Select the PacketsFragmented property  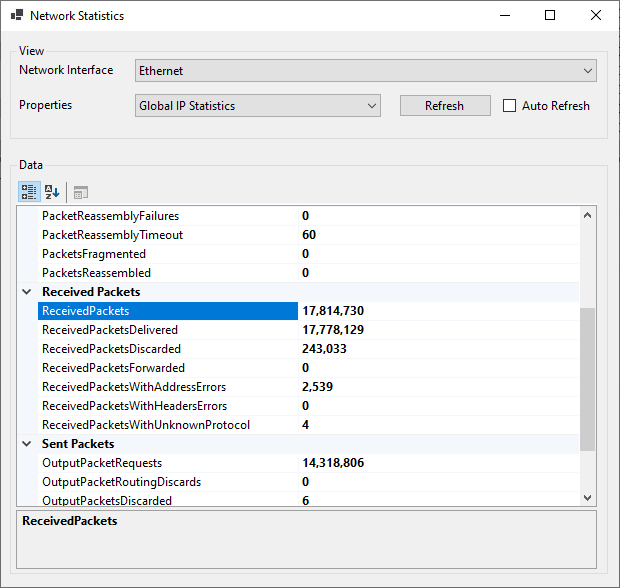click(x=308, y=254)
